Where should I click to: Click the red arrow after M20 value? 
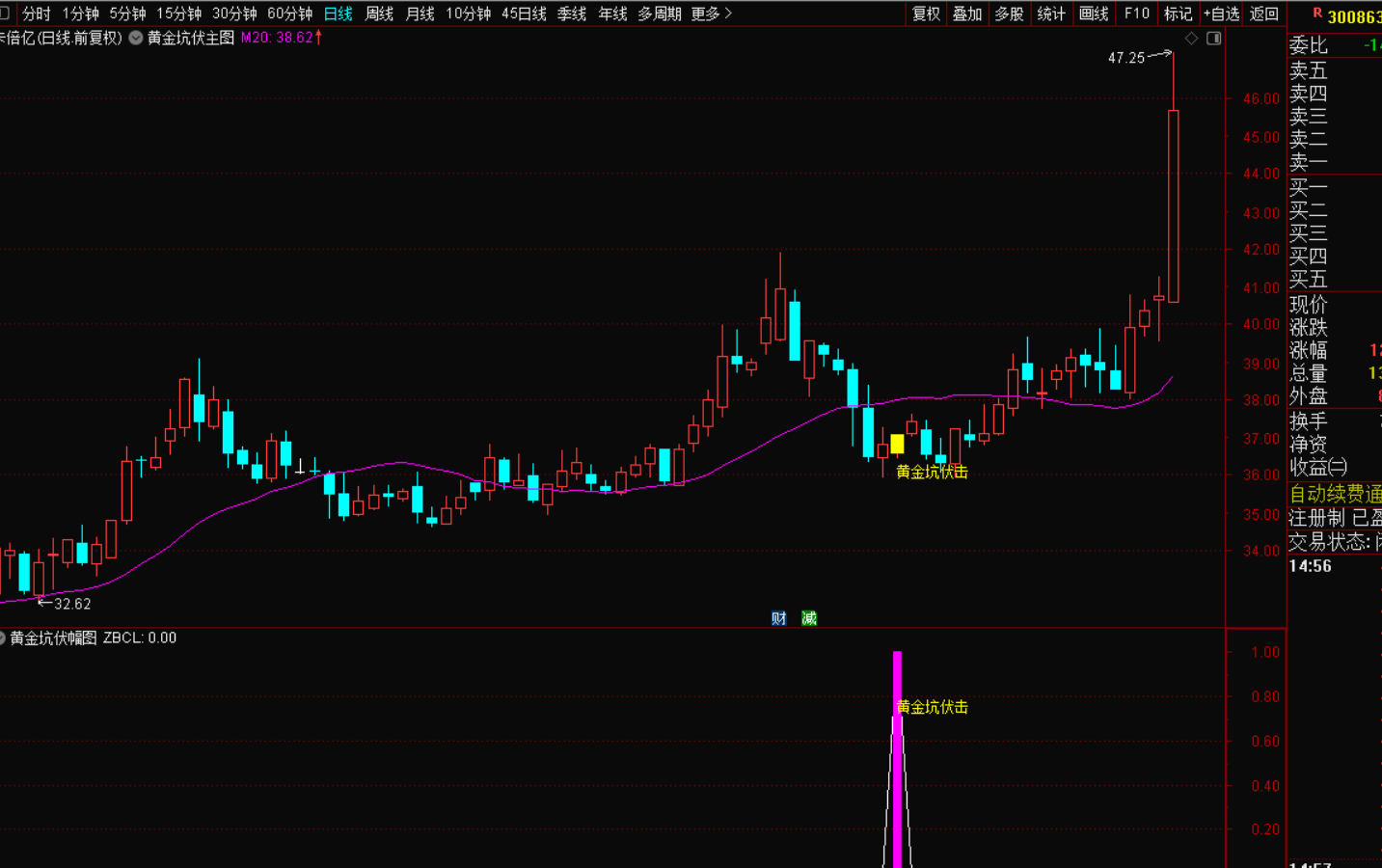(319, 38)
